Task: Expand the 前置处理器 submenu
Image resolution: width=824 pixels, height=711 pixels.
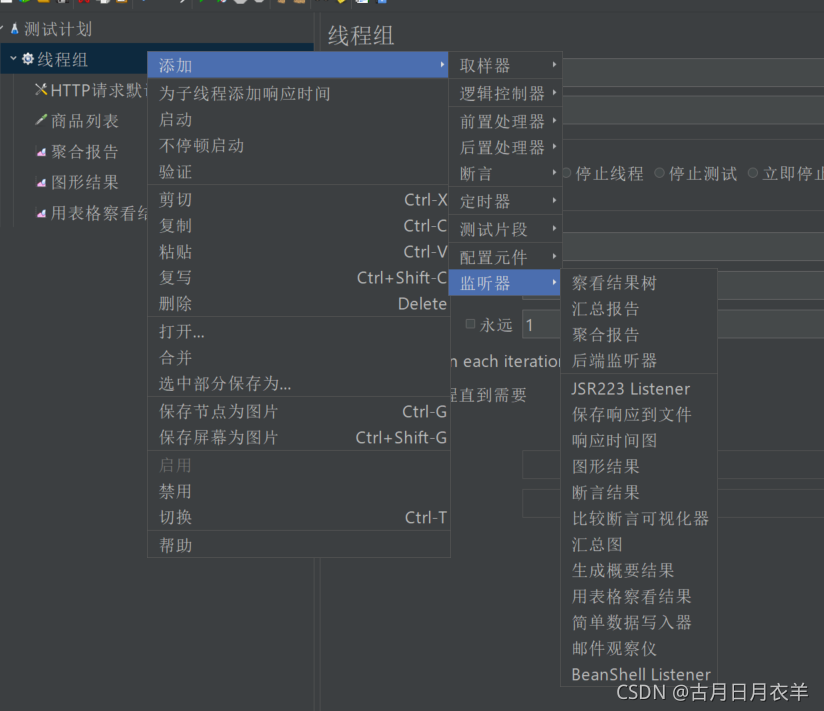Action: (x=506, y=121)
